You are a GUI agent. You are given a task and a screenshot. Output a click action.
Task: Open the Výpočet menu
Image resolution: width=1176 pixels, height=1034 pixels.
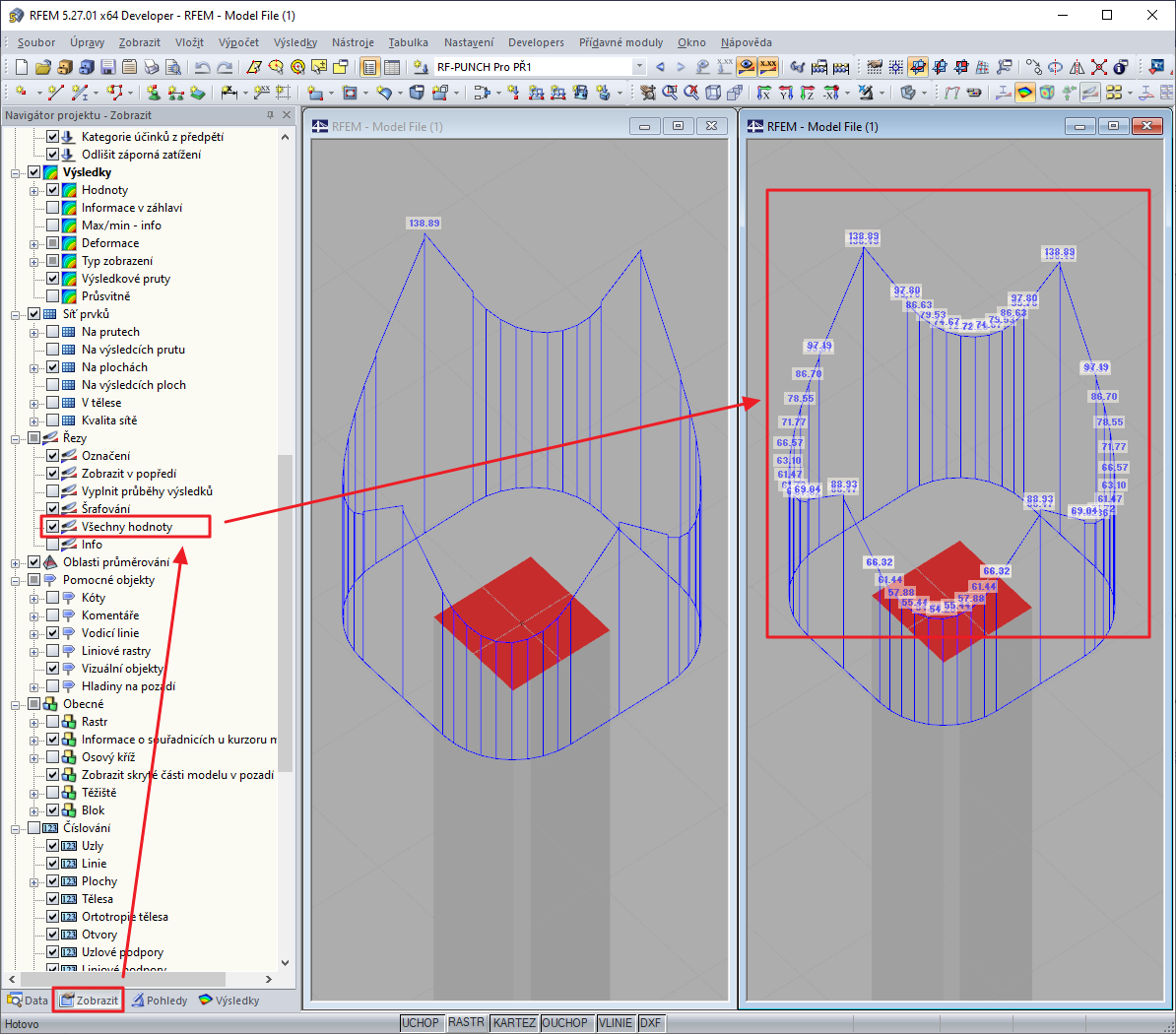(238, 42)
